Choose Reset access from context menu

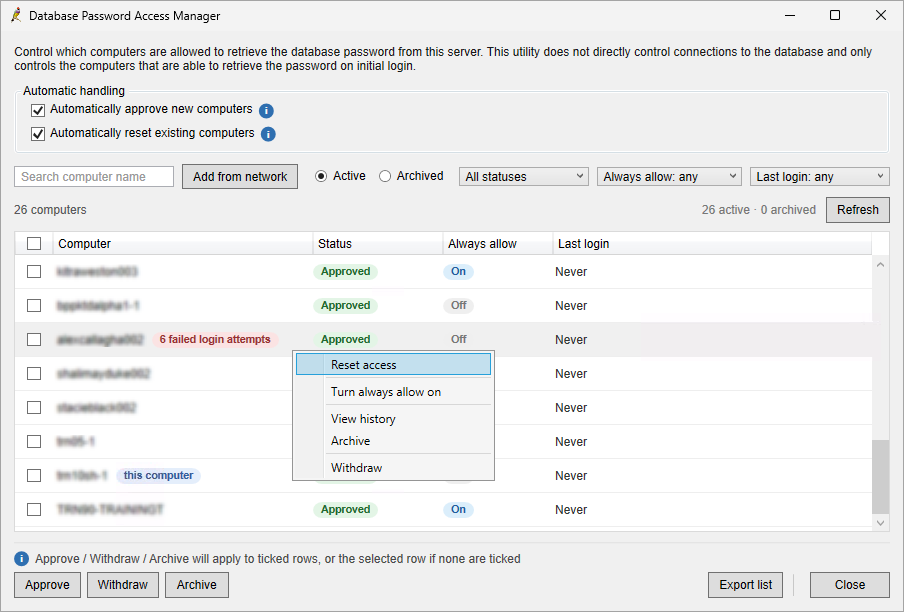coord(393,364)
